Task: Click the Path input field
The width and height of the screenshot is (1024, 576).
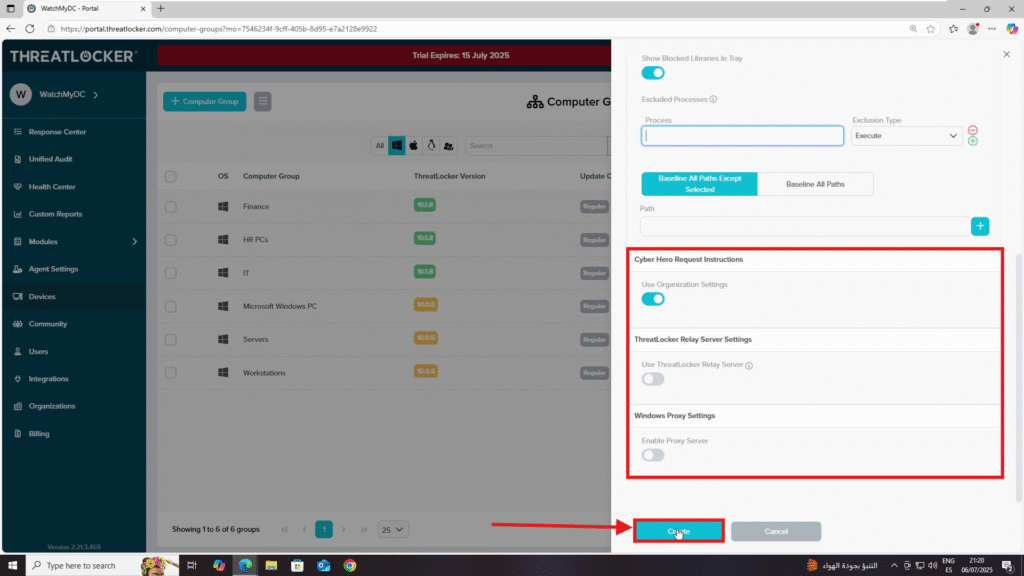Action: click(x=805, y=226)
